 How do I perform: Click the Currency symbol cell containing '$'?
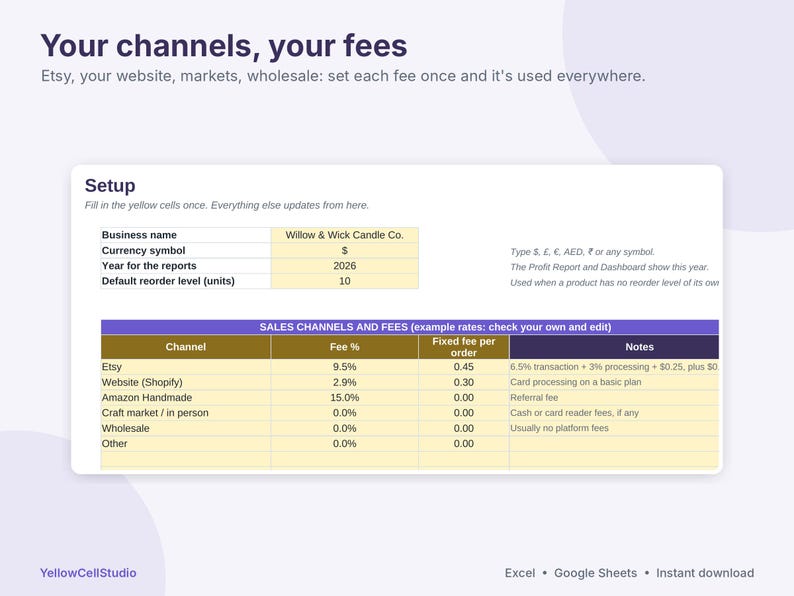coord(344,251)
